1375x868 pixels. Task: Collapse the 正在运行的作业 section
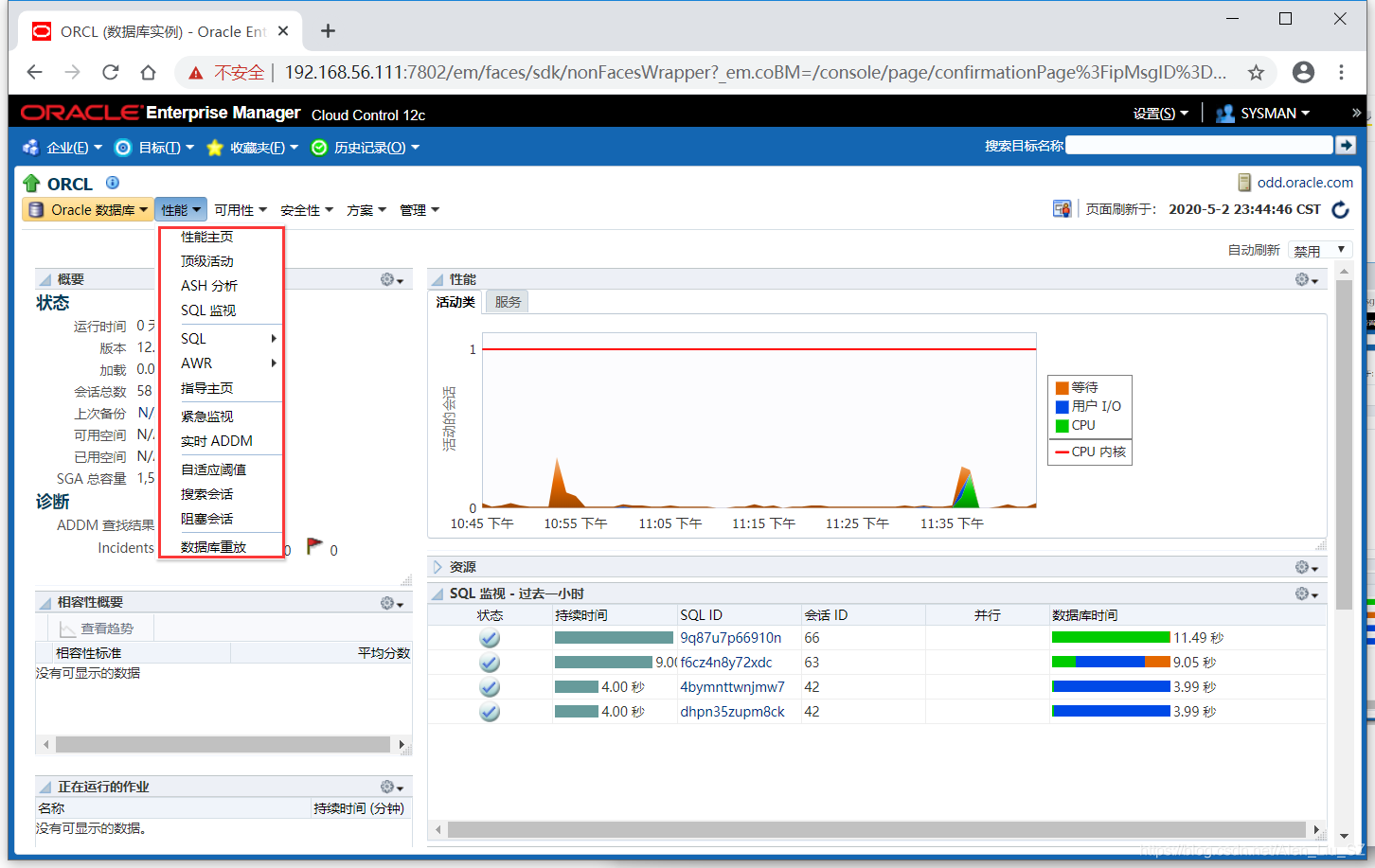[45, 787]
